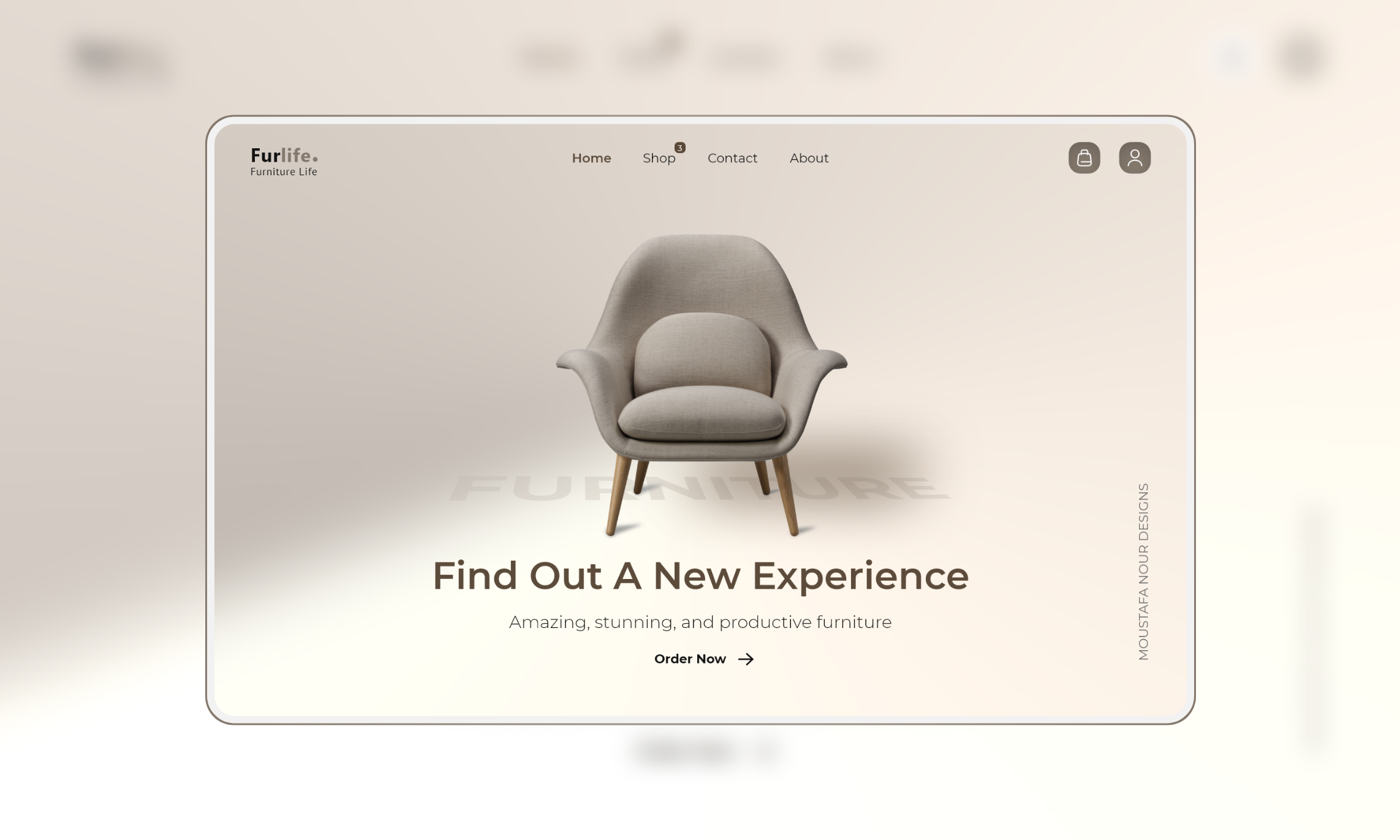Click the cart count badge above Shop

[679, 148]
